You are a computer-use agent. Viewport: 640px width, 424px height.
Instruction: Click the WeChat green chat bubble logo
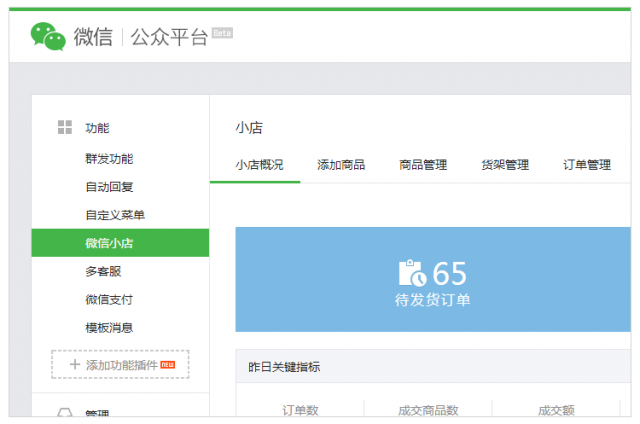coord(48,37)
